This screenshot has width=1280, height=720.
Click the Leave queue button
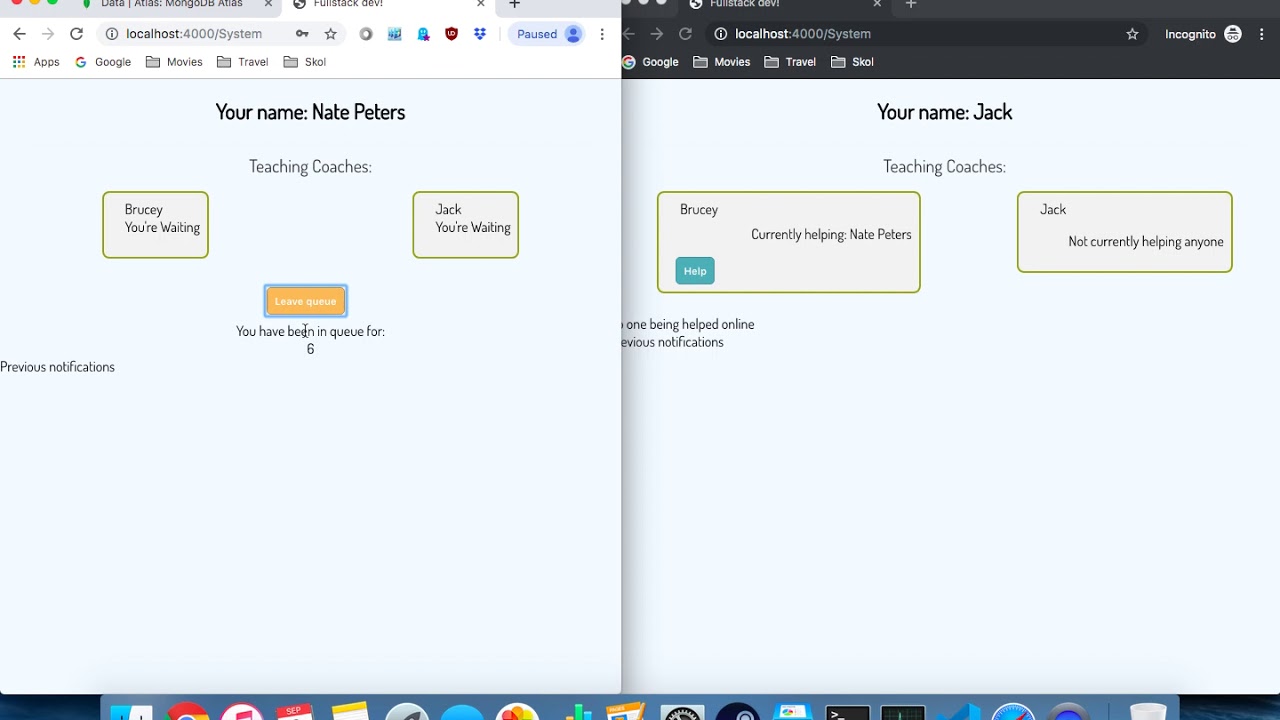click(306, 301)
